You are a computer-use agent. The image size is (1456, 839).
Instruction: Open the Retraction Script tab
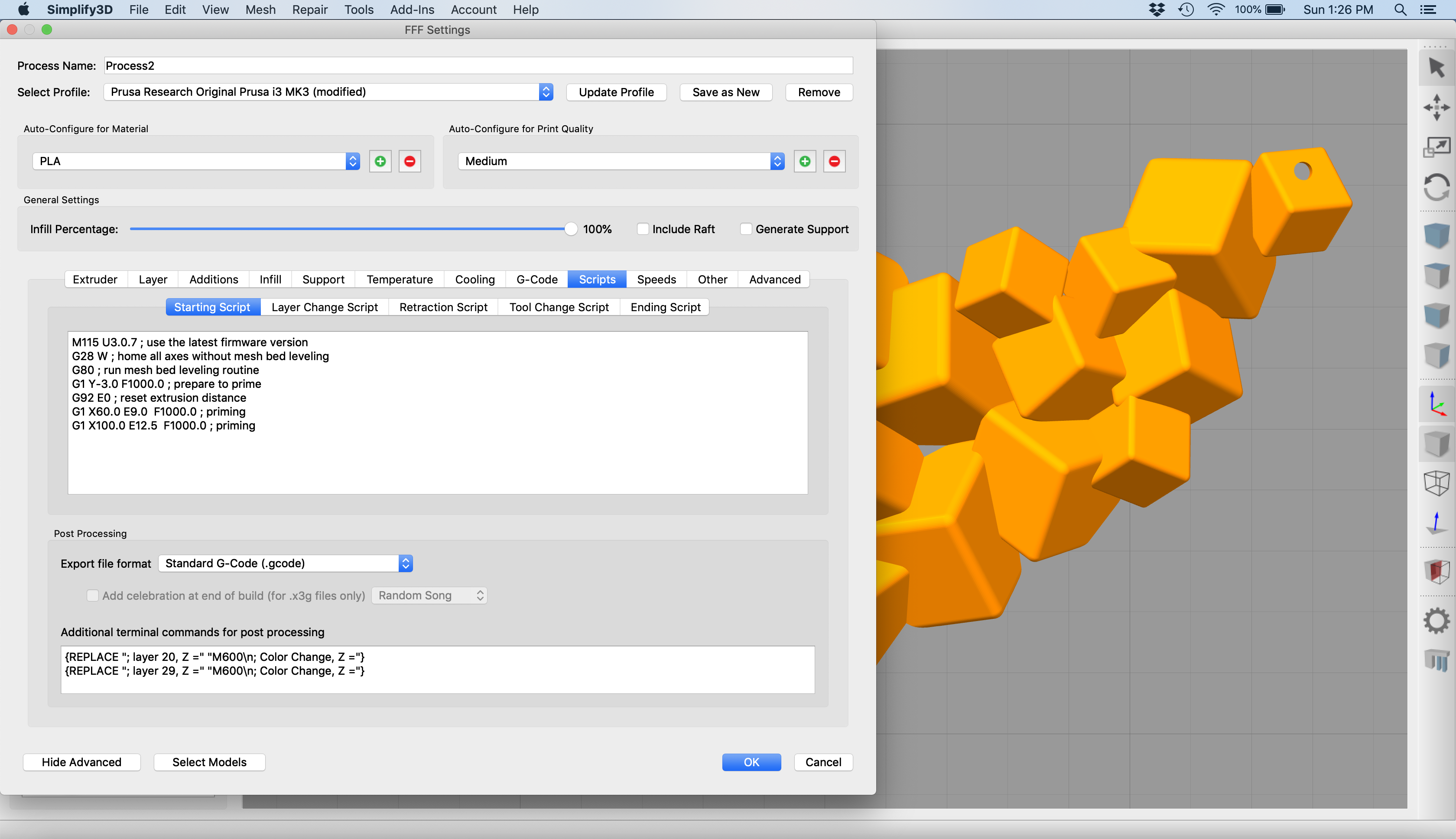click(x=443, y=307)
